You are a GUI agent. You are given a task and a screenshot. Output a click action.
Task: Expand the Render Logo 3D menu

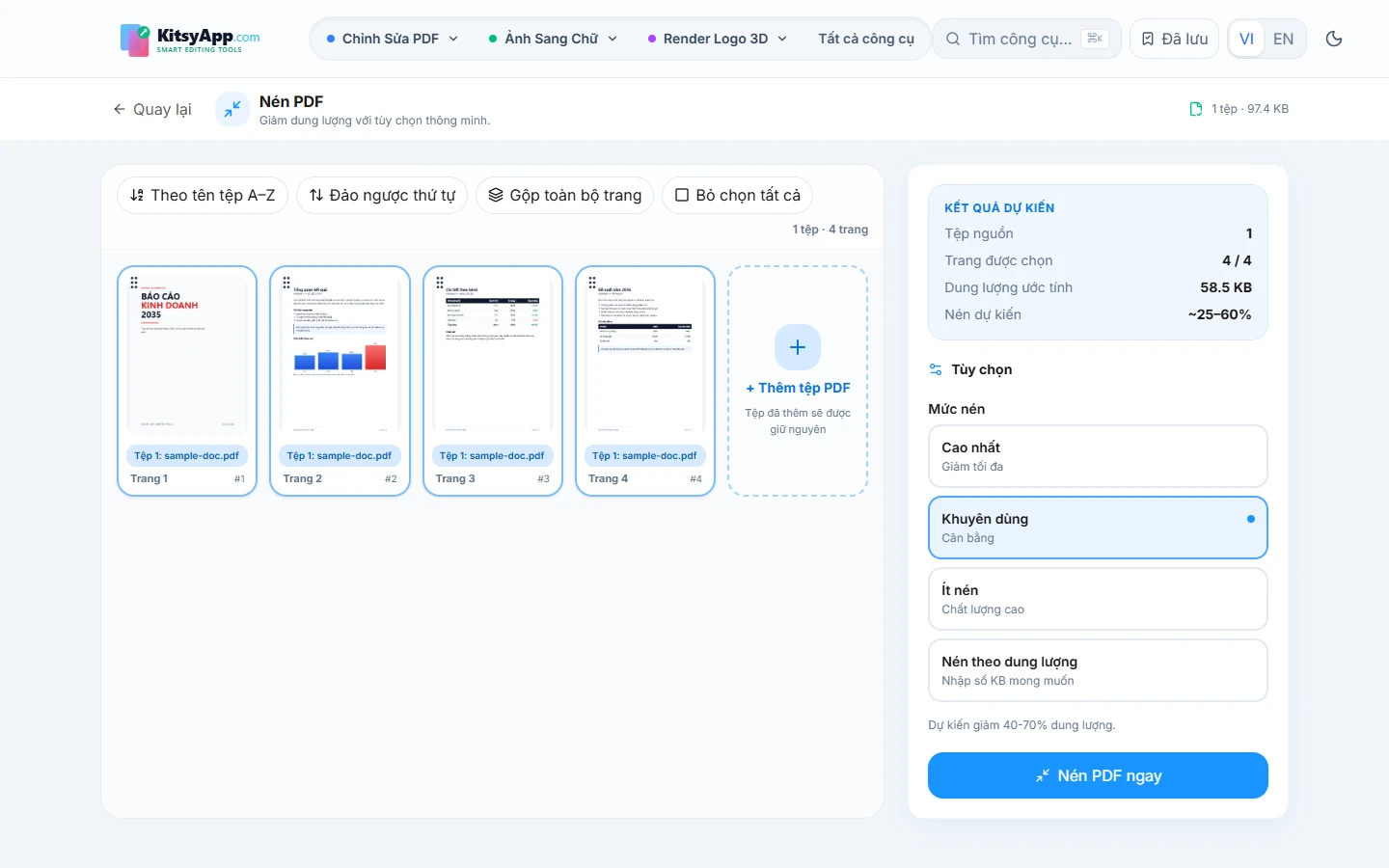click(x=718, y=39)
